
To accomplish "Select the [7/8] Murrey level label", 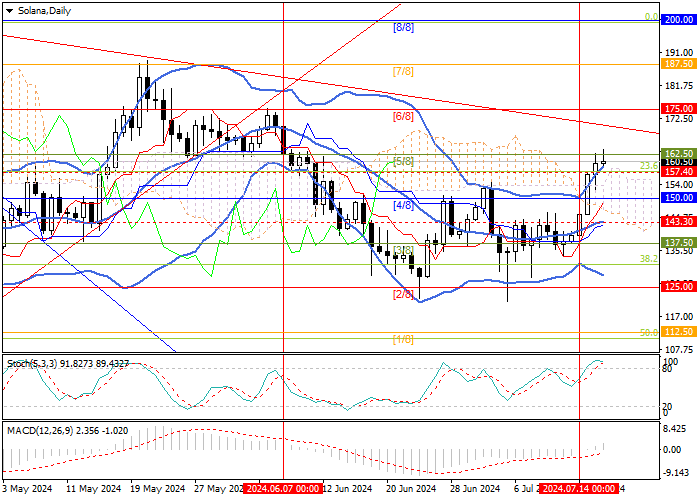I will coord(403,71).
